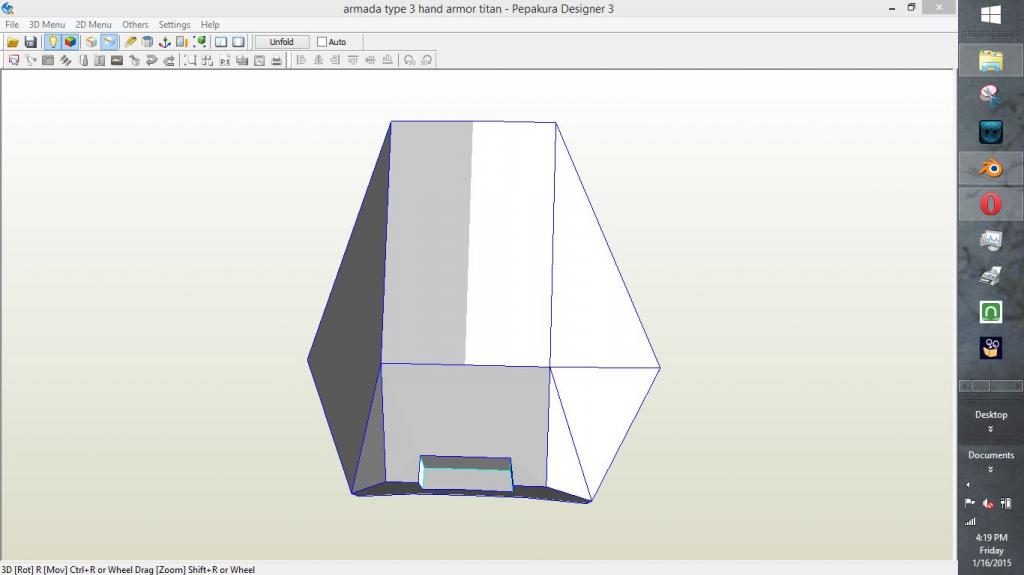Click the rotate part tool icon
The height and width of the screenshot is (575, 1024).
tap(48, 60)
